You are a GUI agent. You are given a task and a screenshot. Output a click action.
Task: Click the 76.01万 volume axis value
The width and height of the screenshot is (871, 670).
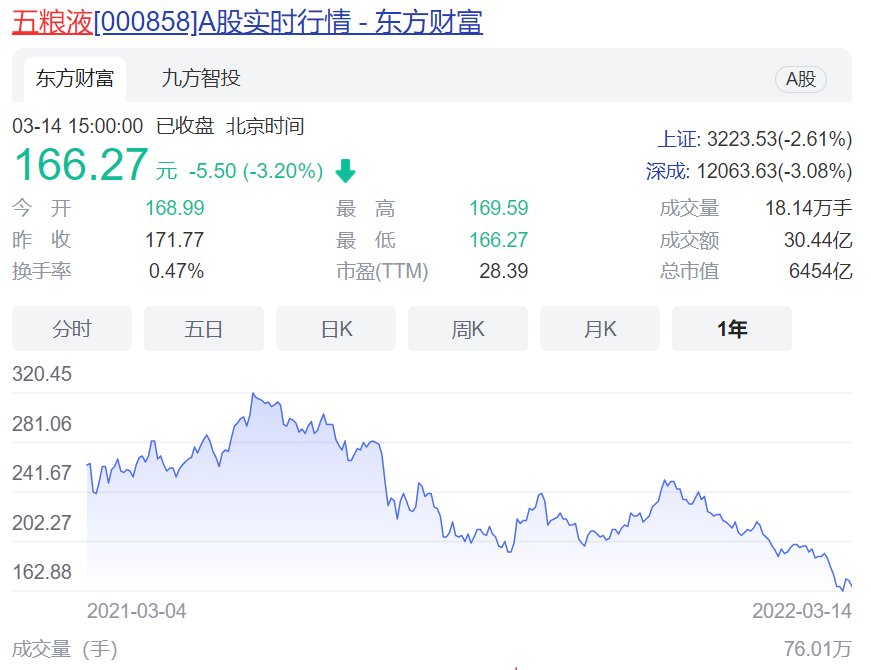818,649
